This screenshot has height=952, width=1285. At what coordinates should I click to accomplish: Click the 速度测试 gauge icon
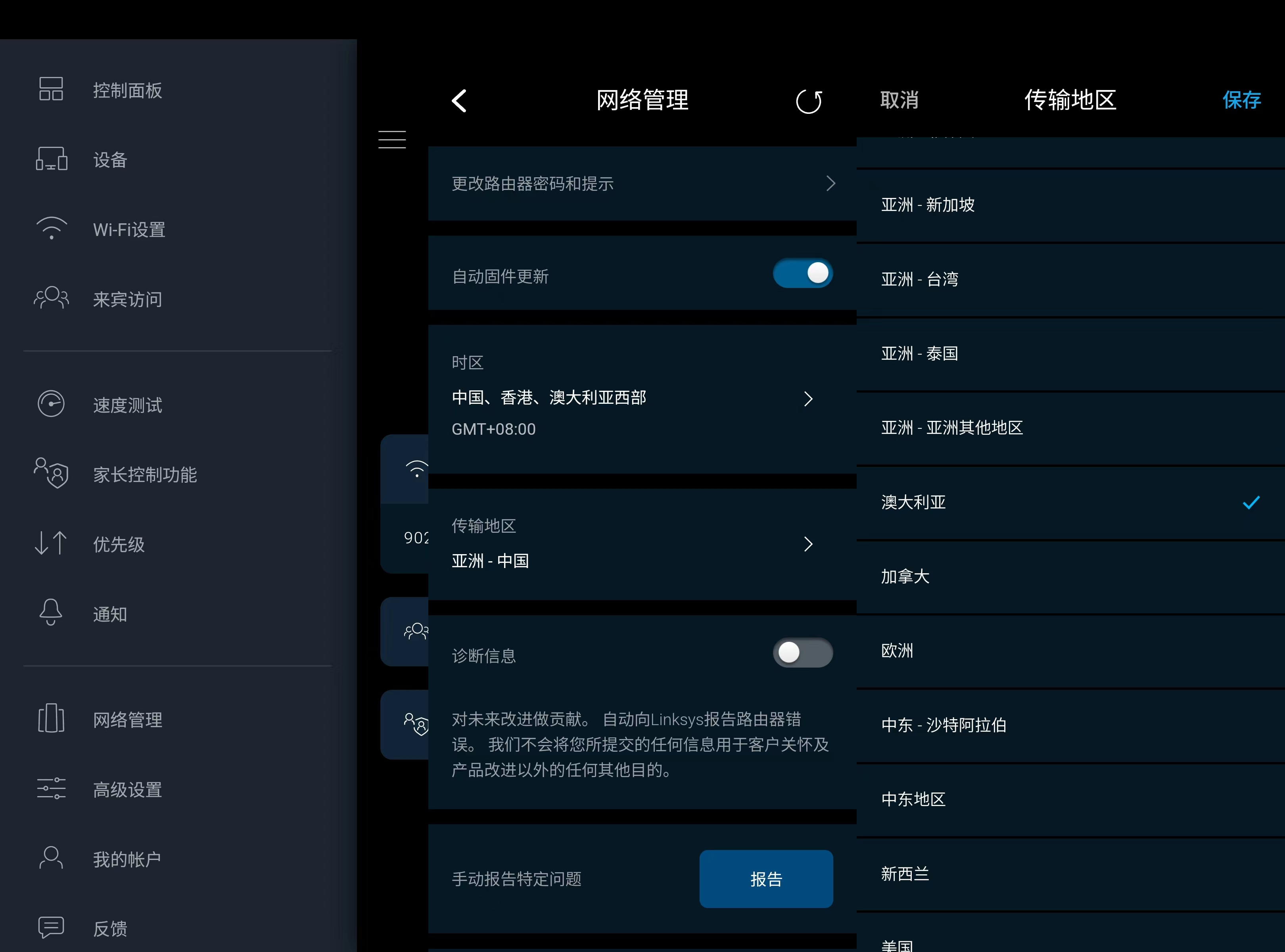pyautogui.click(x=51, y=404)
